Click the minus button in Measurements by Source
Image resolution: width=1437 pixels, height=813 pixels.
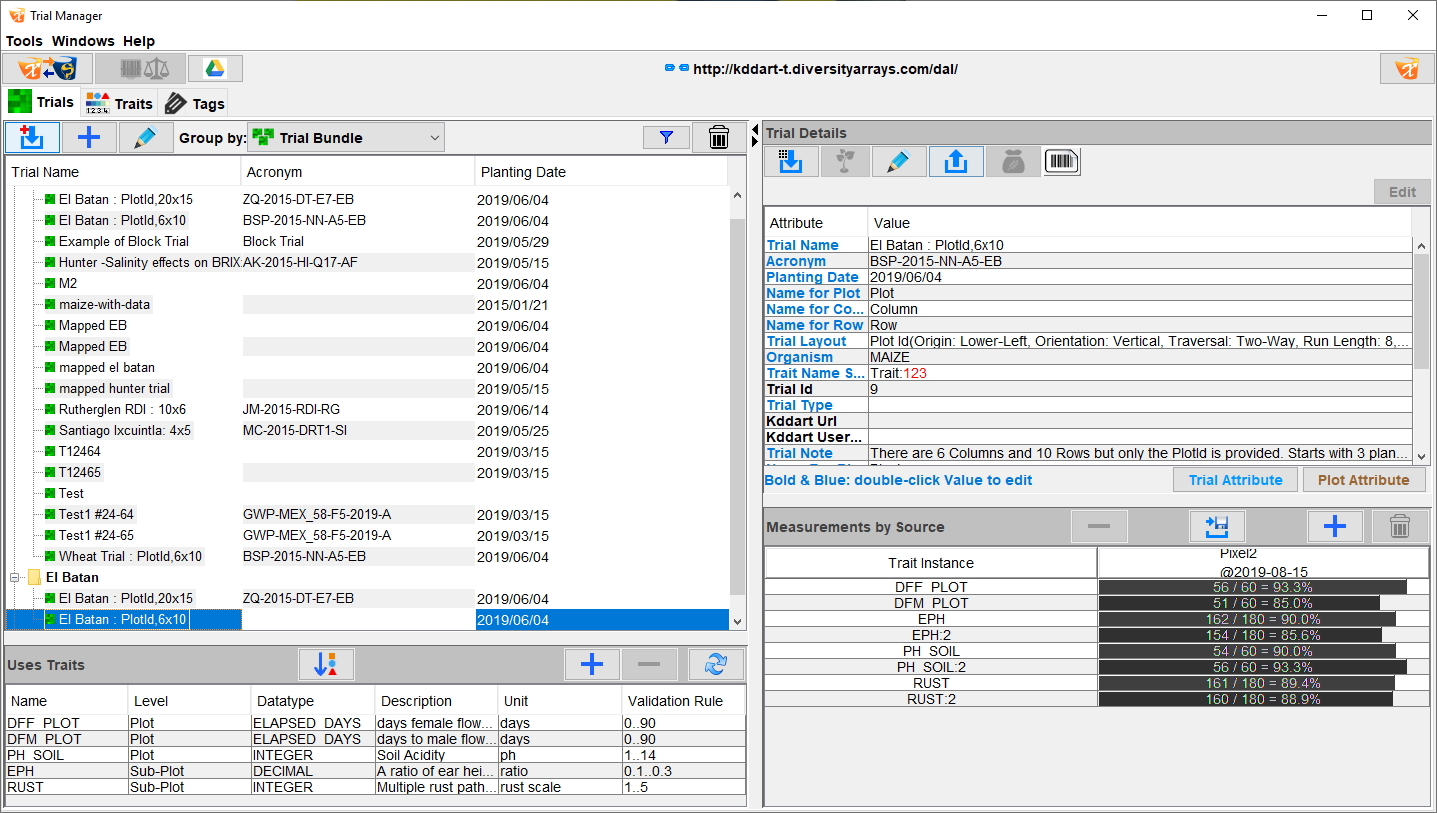pyautogui.click(x=1099, y=526)
